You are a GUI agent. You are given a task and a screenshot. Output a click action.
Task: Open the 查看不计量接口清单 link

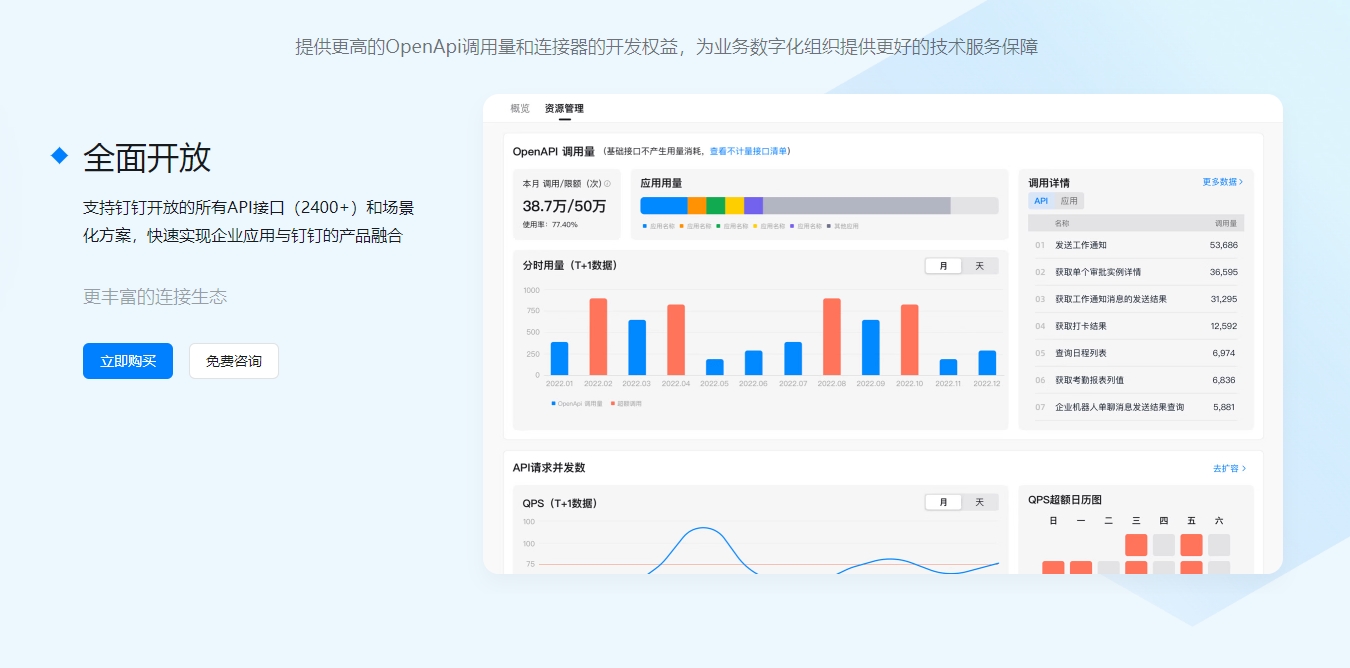point(749,151)
